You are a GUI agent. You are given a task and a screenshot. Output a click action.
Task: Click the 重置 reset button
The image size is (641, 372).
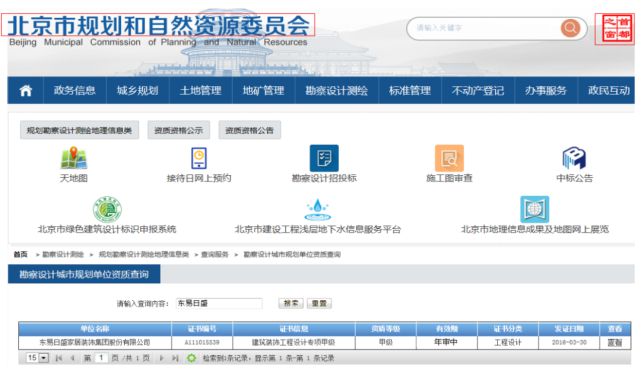pyautogui.click(x=319, y=303)
